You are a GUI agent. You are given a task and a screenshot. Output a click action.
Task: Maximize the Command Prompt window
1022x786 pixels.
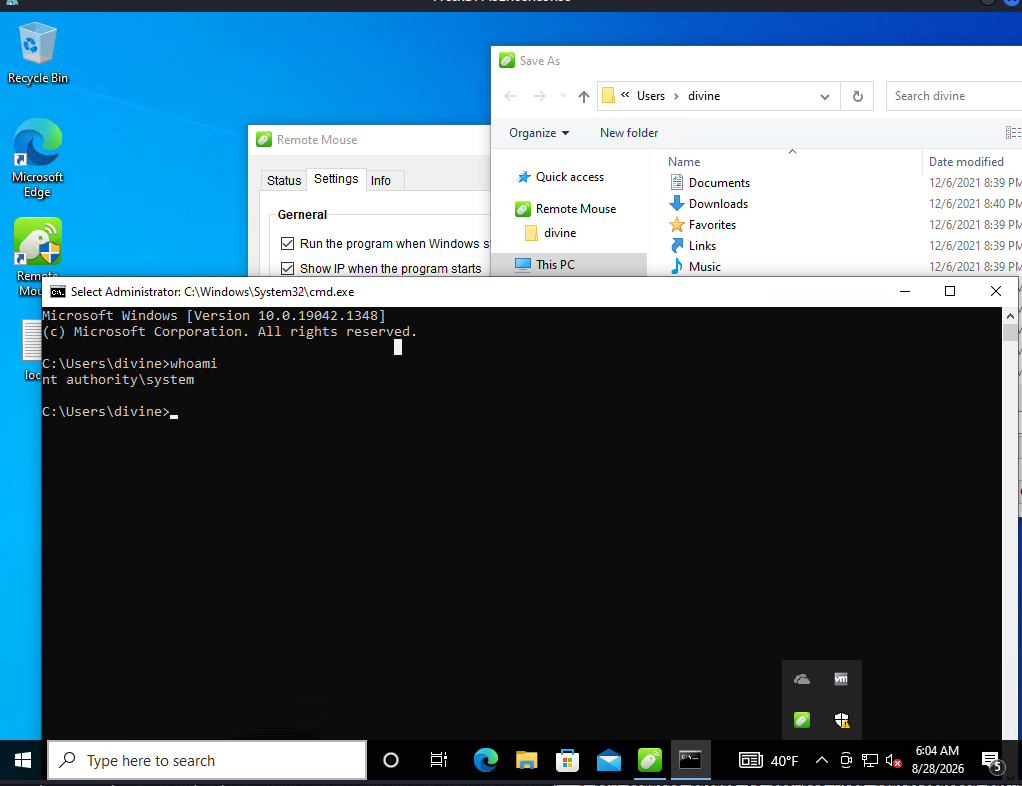point(950,291)
